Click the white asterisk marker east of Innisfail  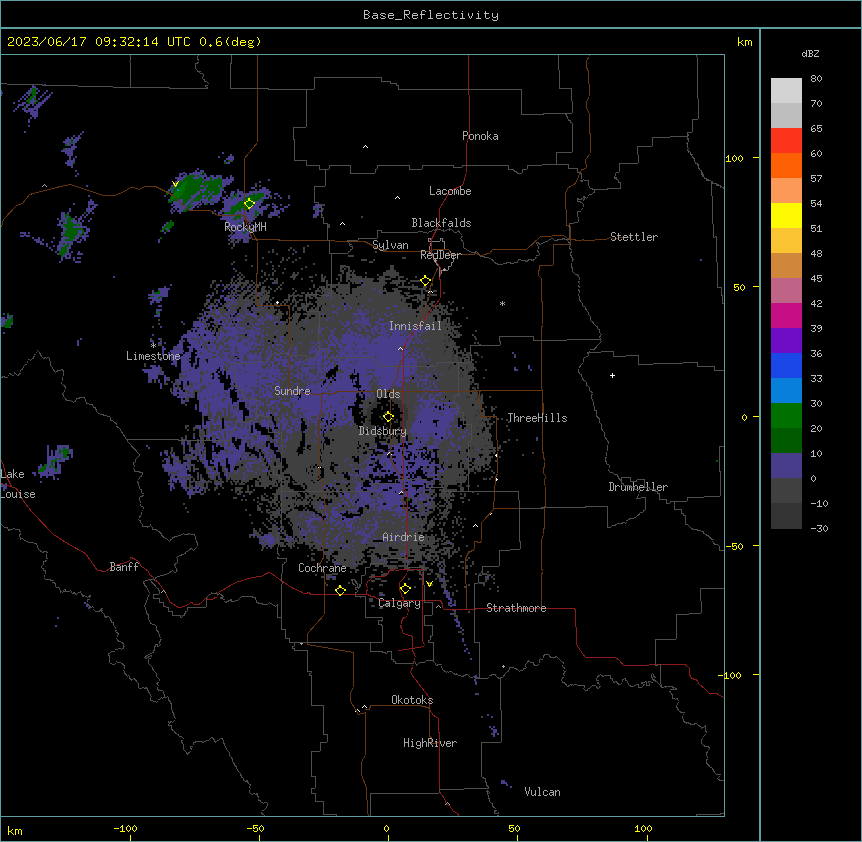502,303
